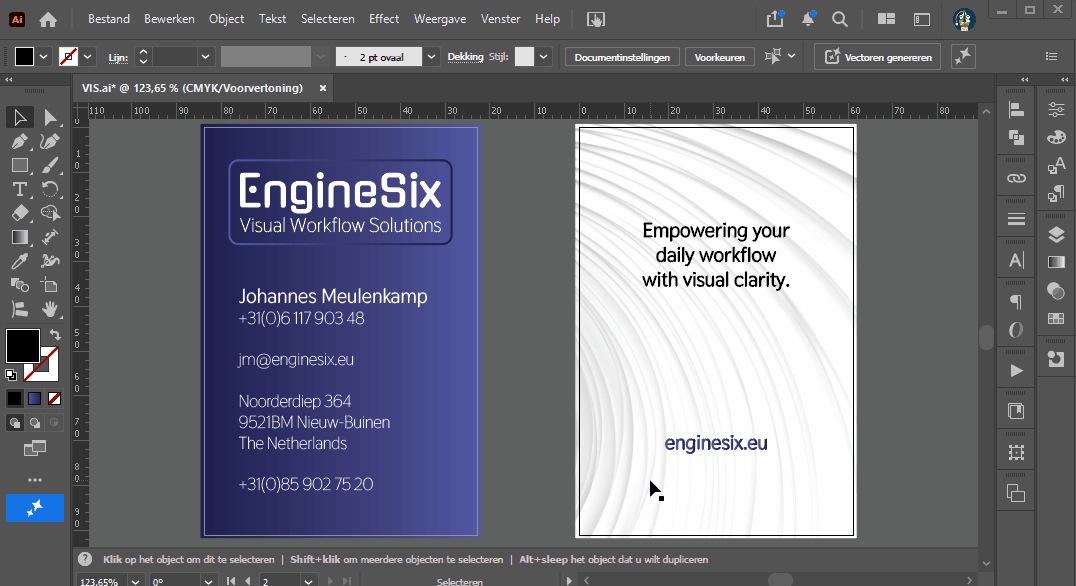Viewport: 1076px width, 586px height.
Task: Open the Layers panel icon
Action: click(1056, 235)
